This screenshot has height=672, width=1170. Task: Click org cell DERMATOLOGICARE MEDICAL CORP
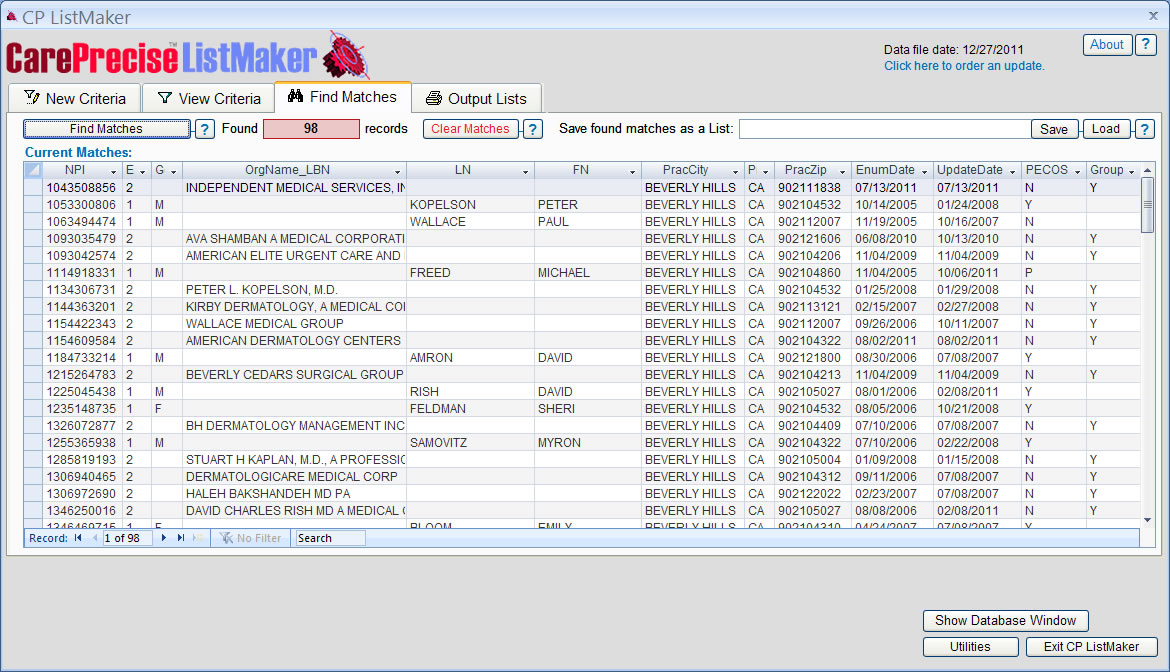click(294, 477)
